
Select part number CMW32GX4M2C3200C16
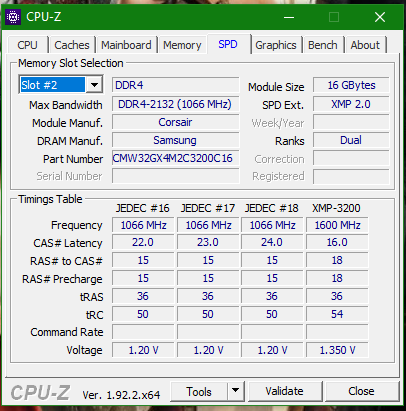[x=176, y=158]
